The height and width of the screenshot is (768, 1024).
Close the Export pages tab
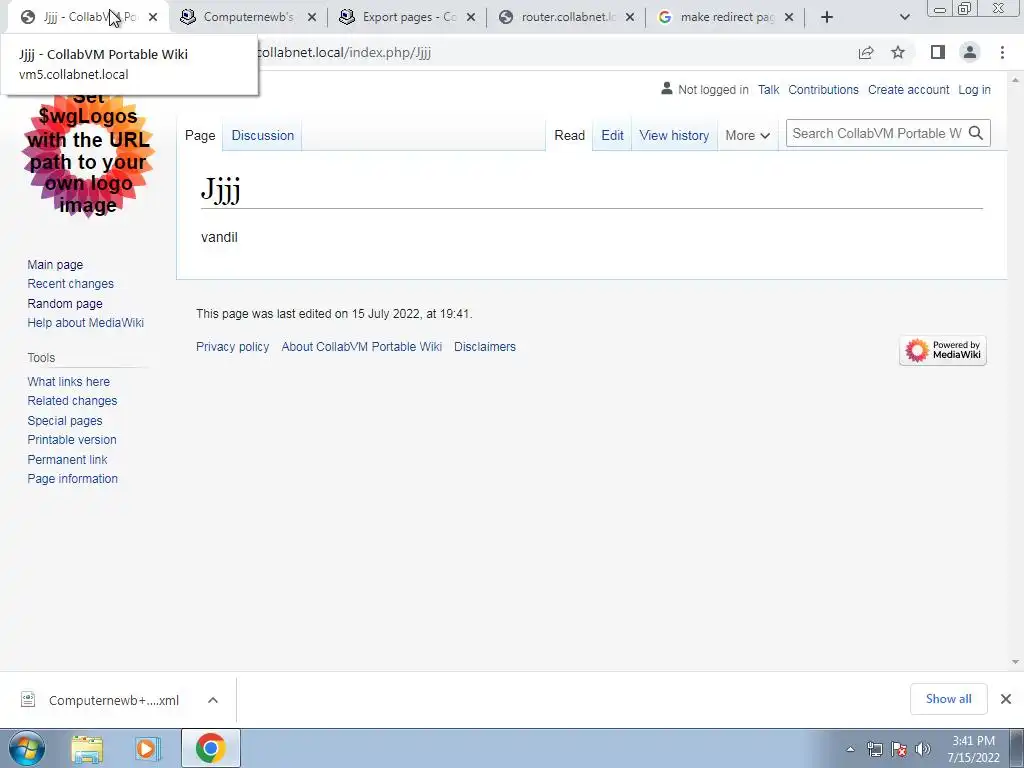click(x=471, y=17)
